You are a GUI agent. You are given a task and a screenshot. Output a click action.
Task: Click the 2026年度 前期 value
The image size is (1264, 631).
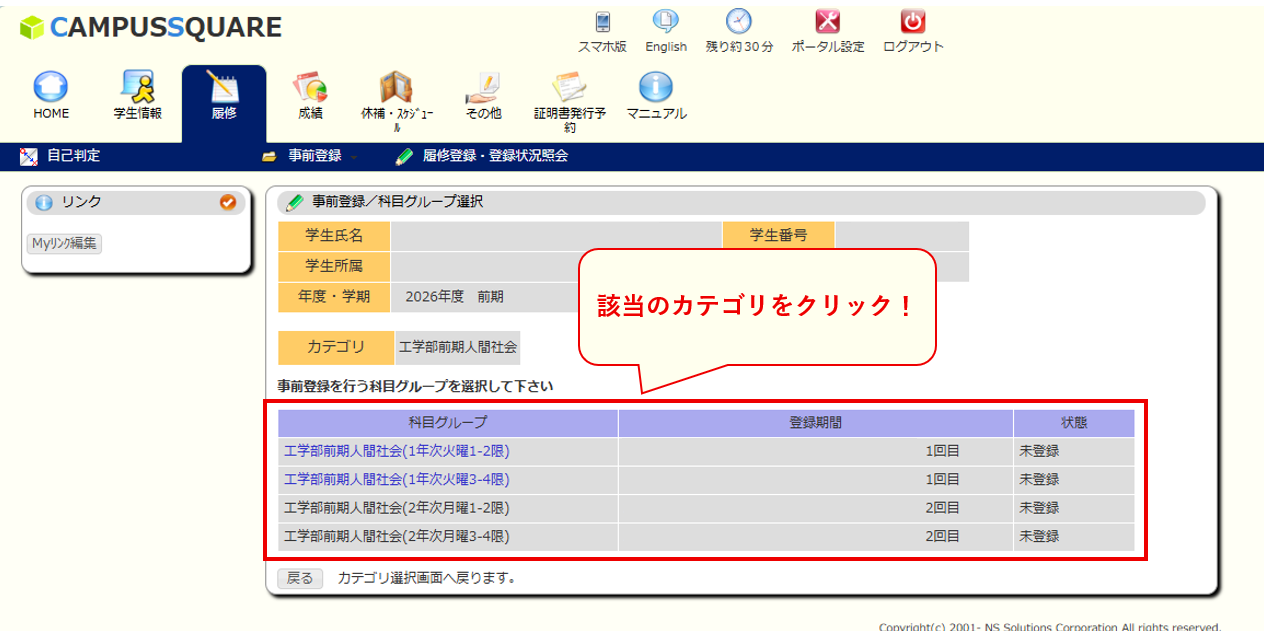tap(455, 297)
